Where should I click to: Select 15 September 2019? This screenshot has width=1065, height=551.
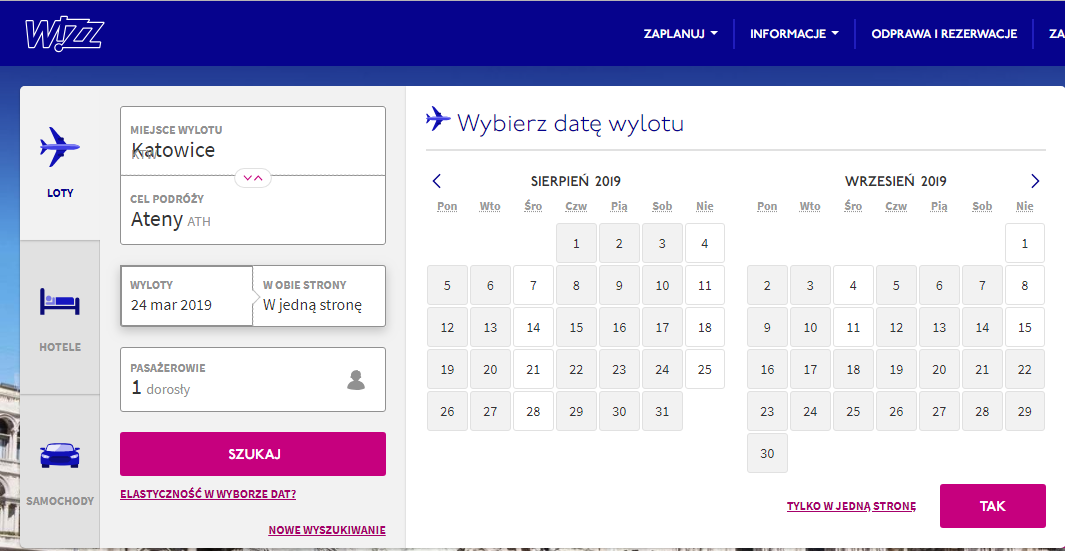[1025, 327]
